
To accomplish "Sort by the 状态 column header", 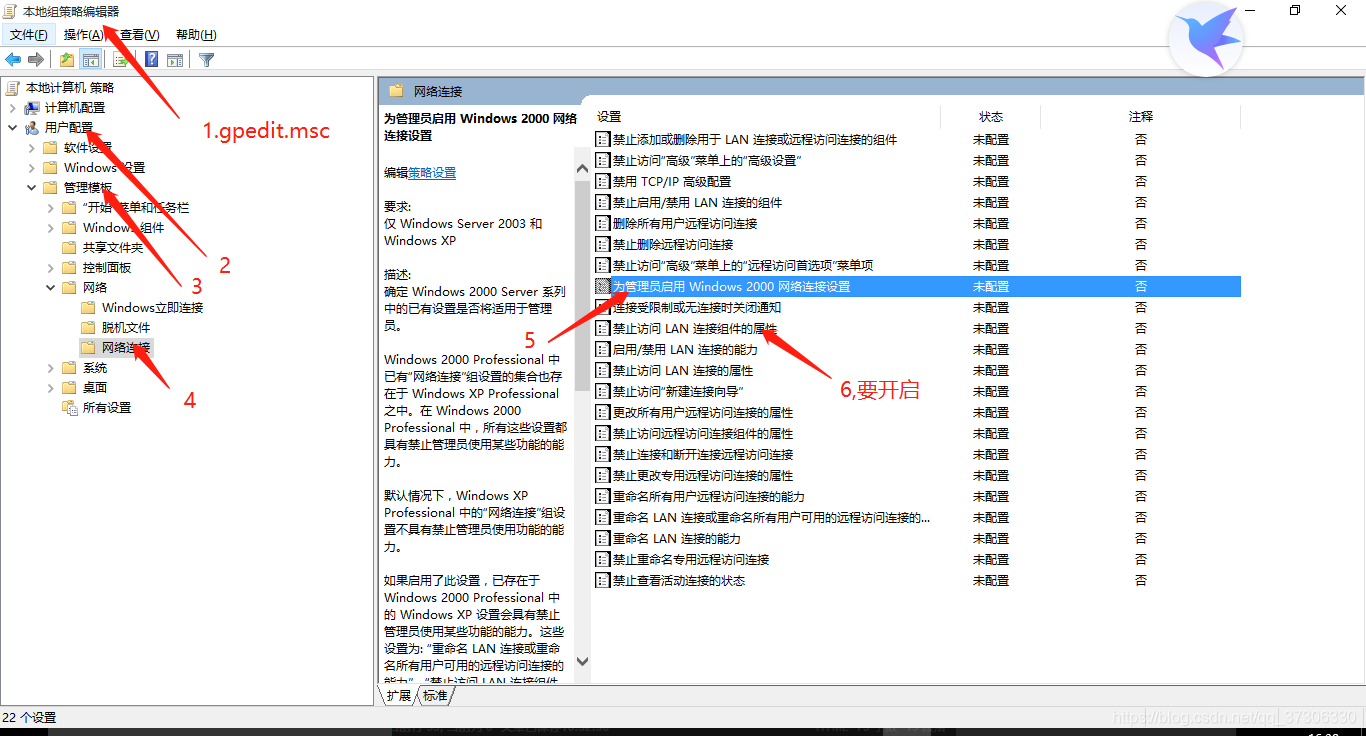I will click(x=991, y=117).
